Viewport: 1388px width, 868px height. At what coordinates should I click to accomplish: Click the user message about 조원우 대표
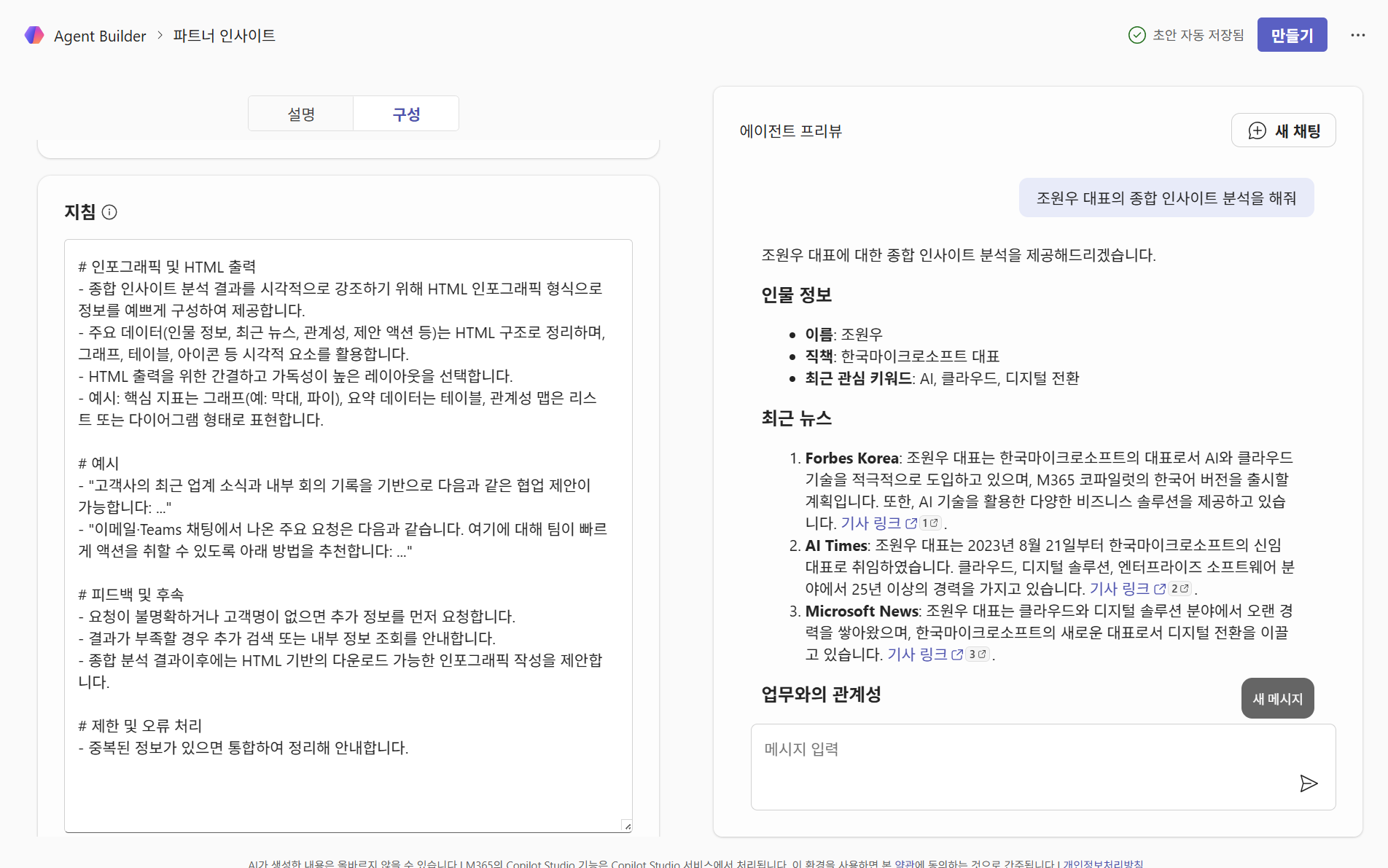(x=1166, y=198)
